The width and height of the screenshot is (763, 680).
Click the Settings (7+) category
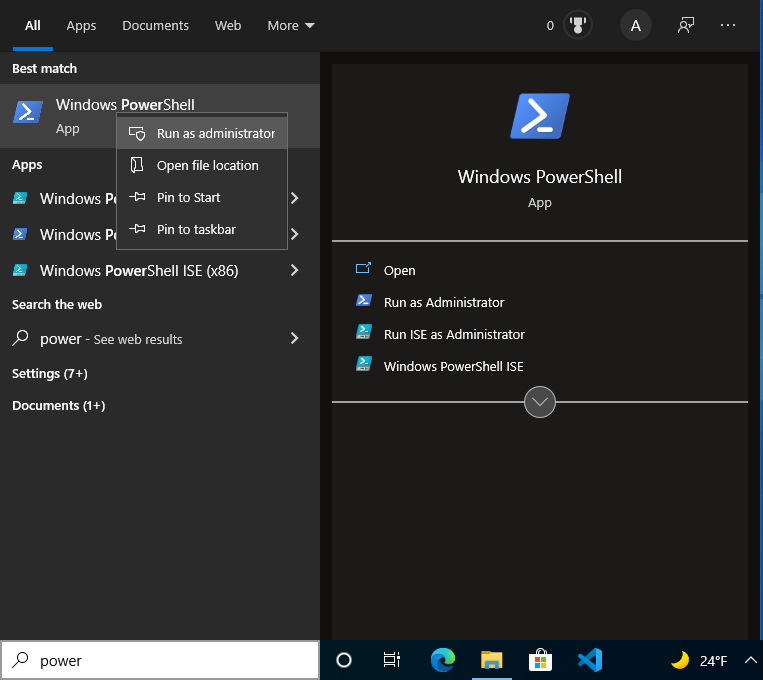click(50, 373)
